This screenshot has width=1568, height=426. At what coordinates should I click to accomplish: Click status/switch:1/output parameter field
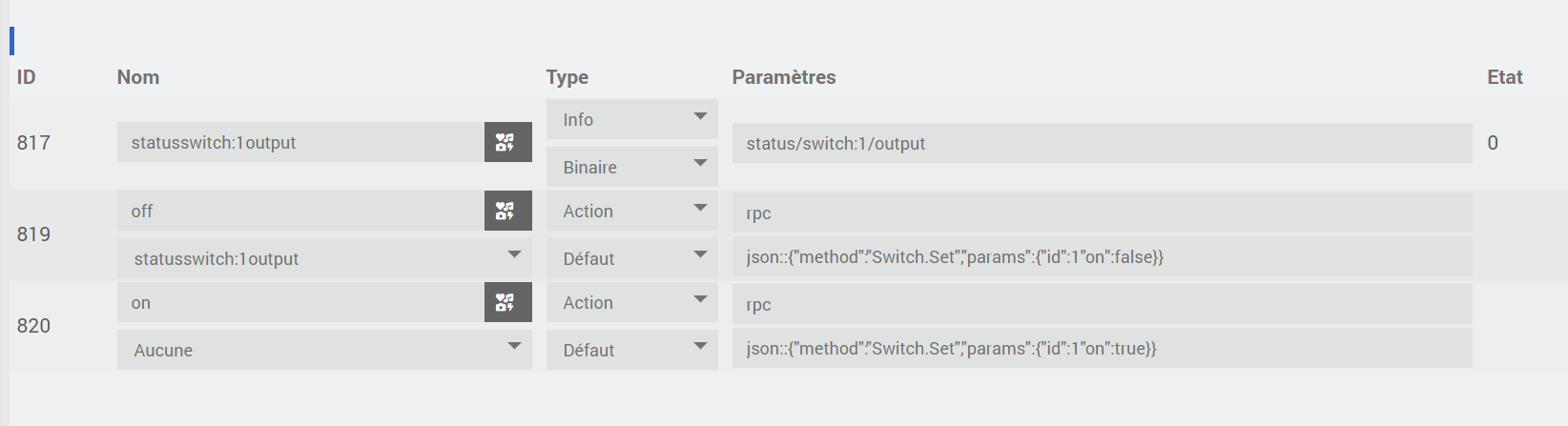[1102, 143]
